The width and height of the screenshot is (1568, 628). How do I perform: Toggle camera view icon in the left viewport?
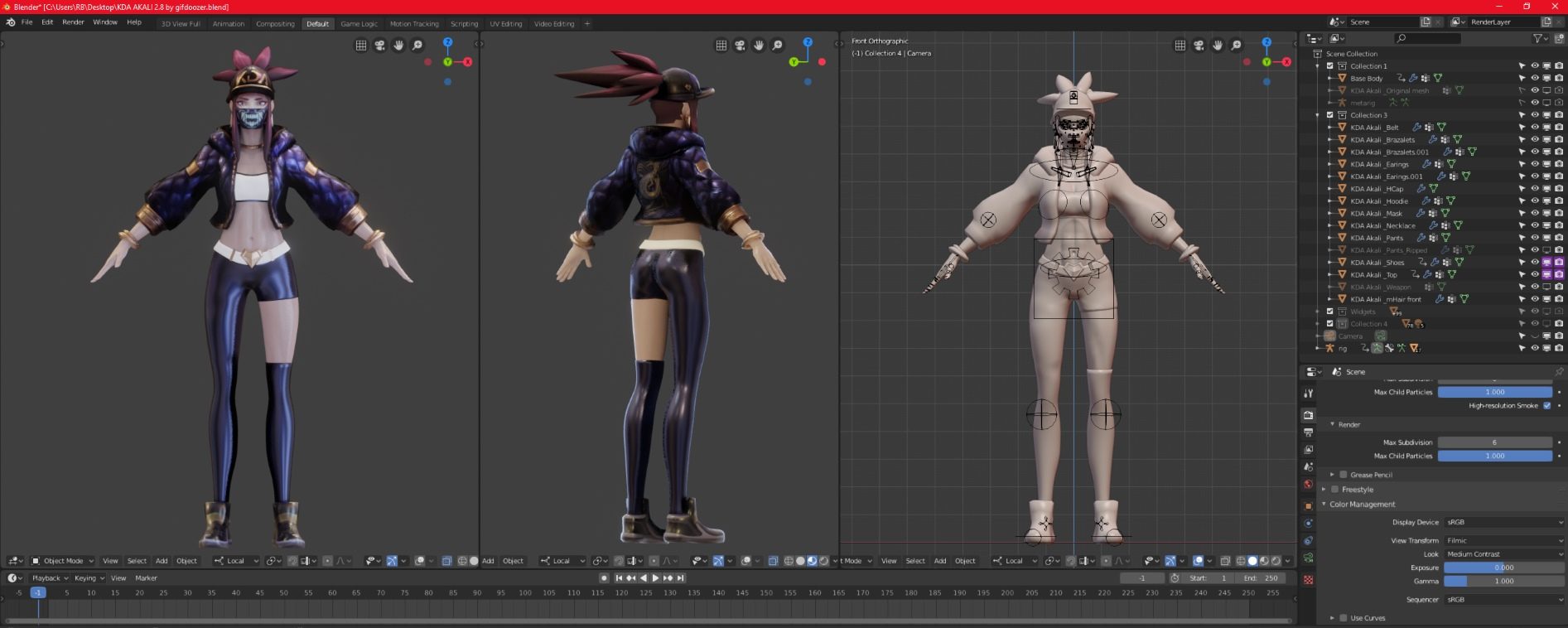379,45
